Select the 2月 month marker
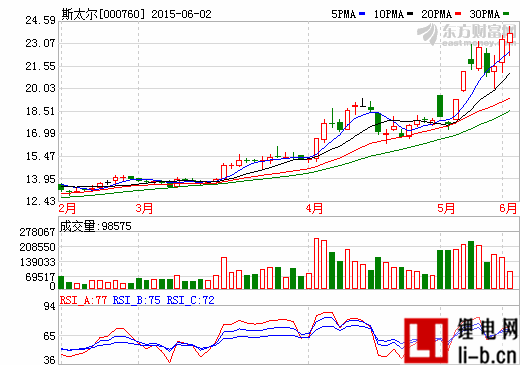The height and width of the screenshot is (365, 520). click(x=68, y=209)
